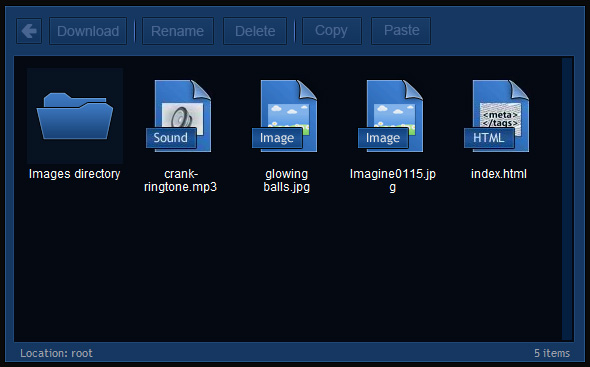The width and height of the screenshot is (590, 367).
Task: Open the Images directory folder icon
Action: (x=75, y=116)
